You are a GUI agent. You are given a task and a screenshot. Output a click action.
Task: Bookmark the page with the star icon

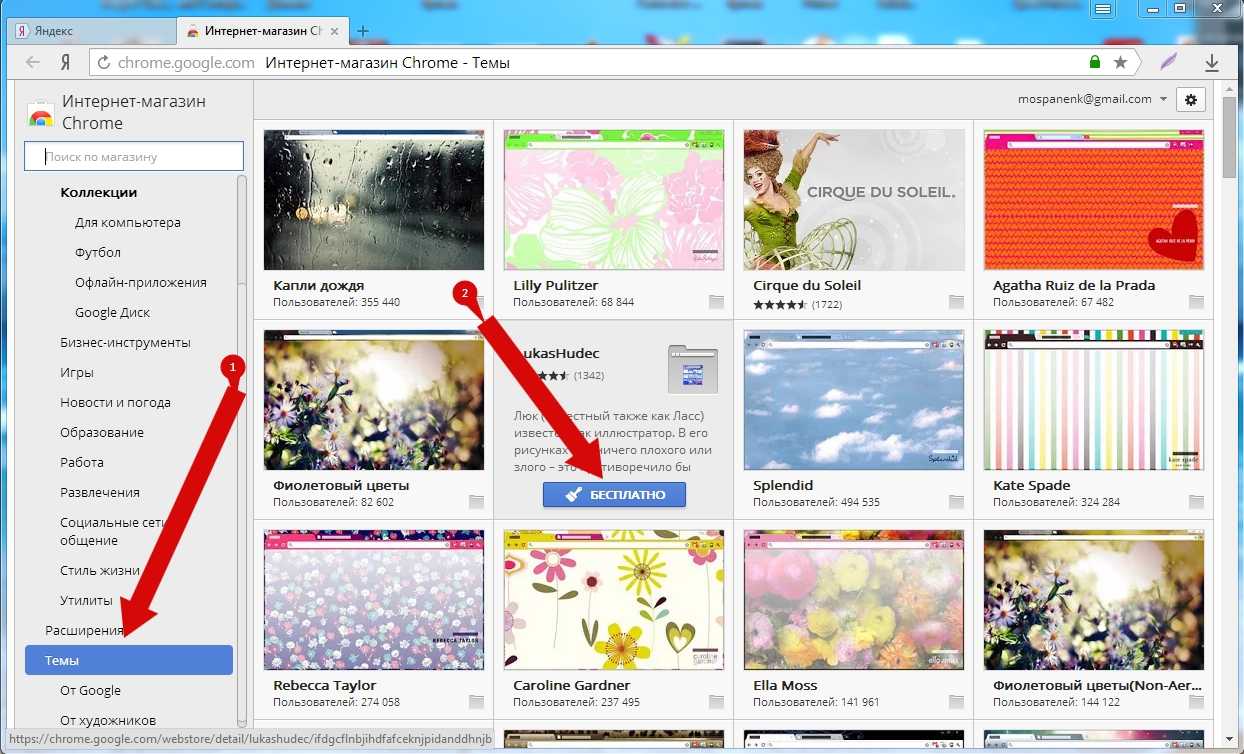(x=1120, y=62)
